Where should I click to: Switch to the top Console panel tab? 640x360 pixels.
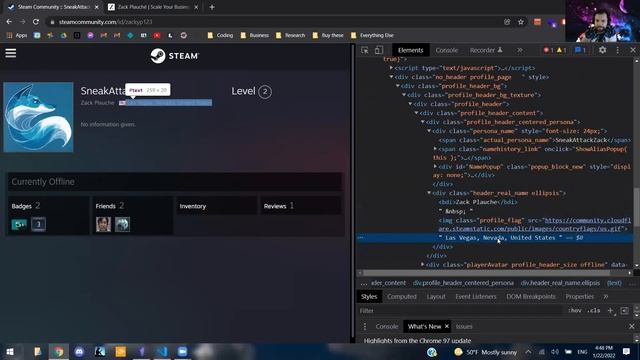pos(447,50)
